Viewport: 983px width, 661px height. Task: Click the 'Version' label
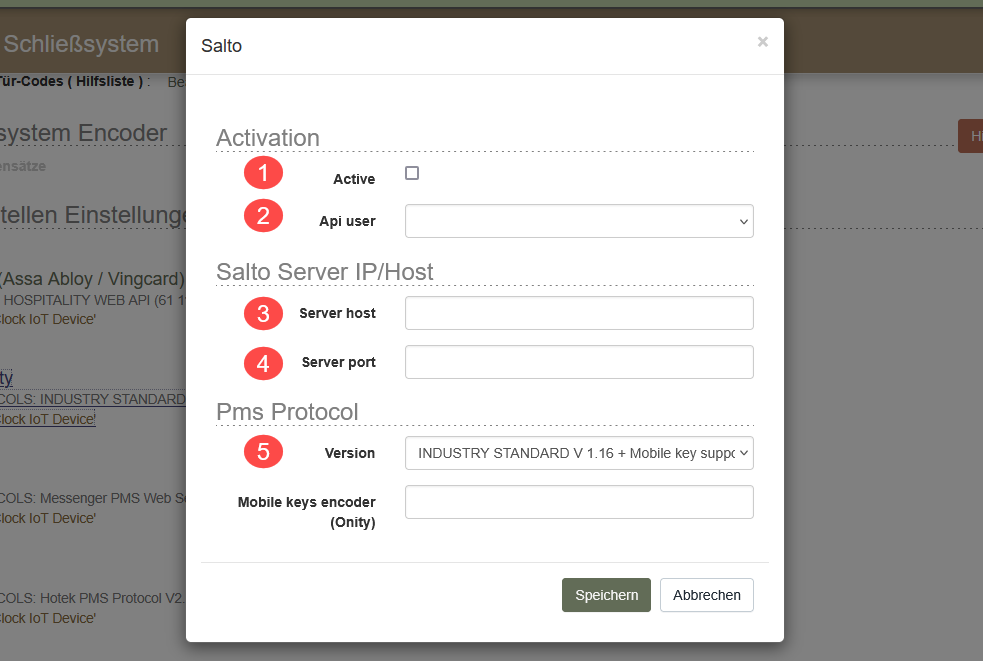coord(350,453)
